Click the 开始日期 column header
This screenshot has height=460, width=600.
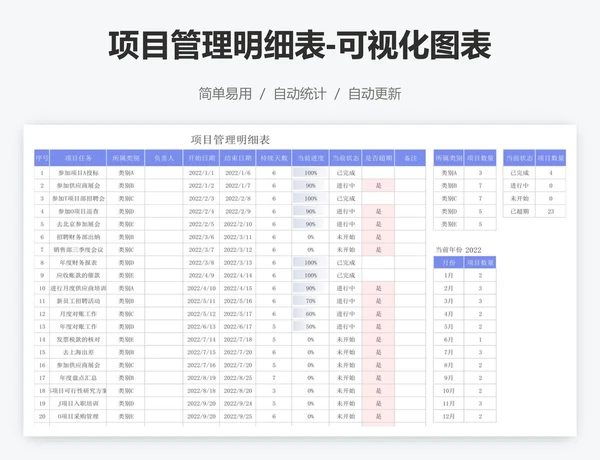[x=201, y=158]
